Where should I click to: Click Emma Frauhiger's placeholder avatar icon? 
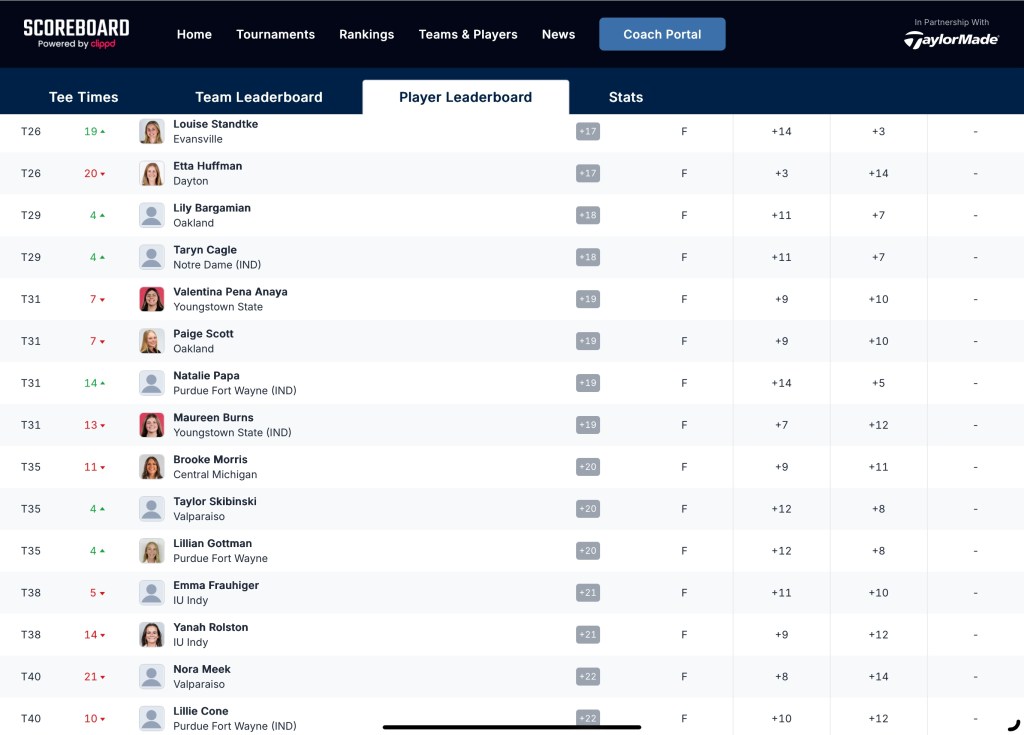coord(152,594)
